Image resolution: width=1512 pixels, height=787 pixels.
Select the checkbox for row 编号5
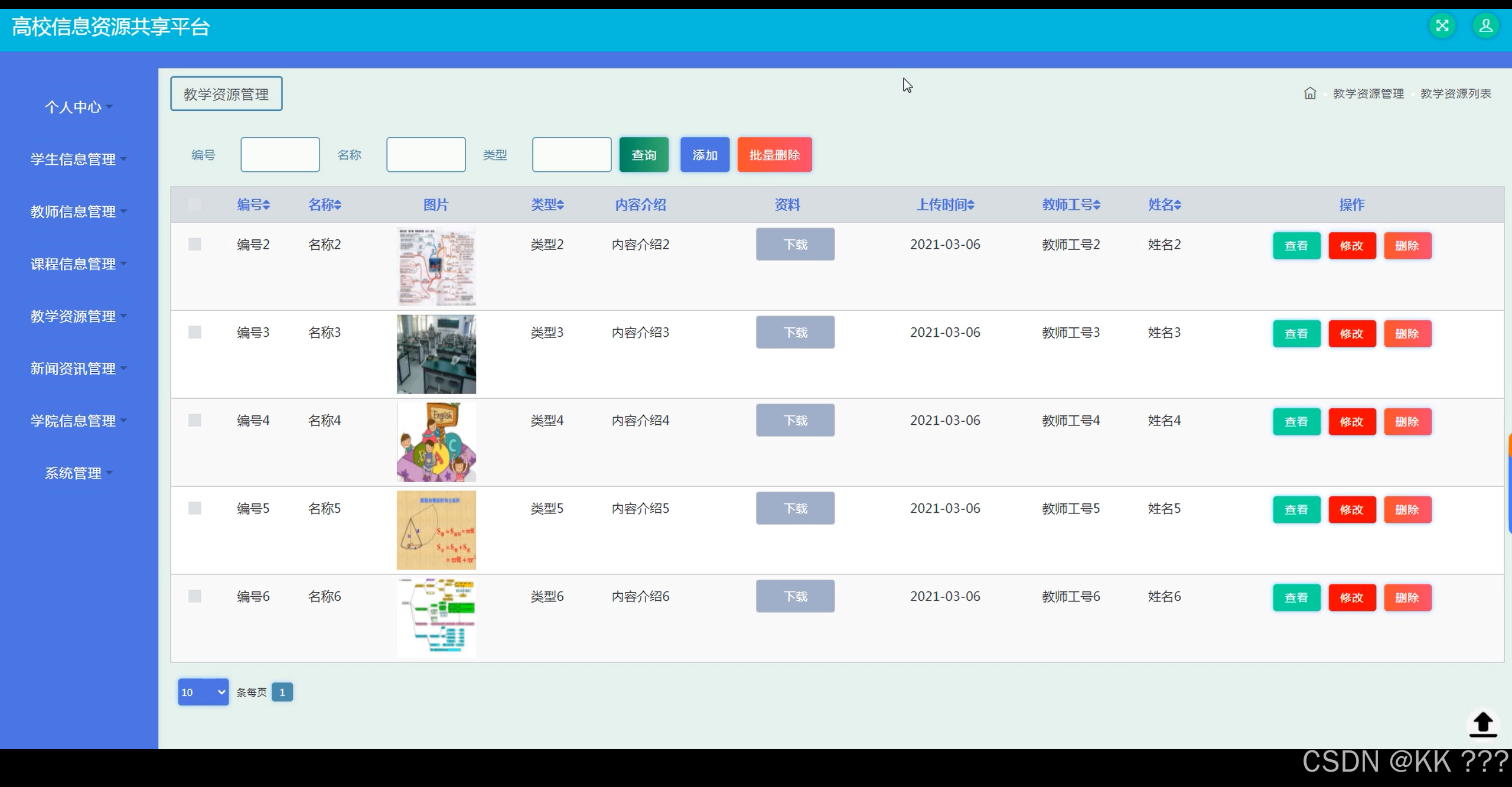pos(195,508)
